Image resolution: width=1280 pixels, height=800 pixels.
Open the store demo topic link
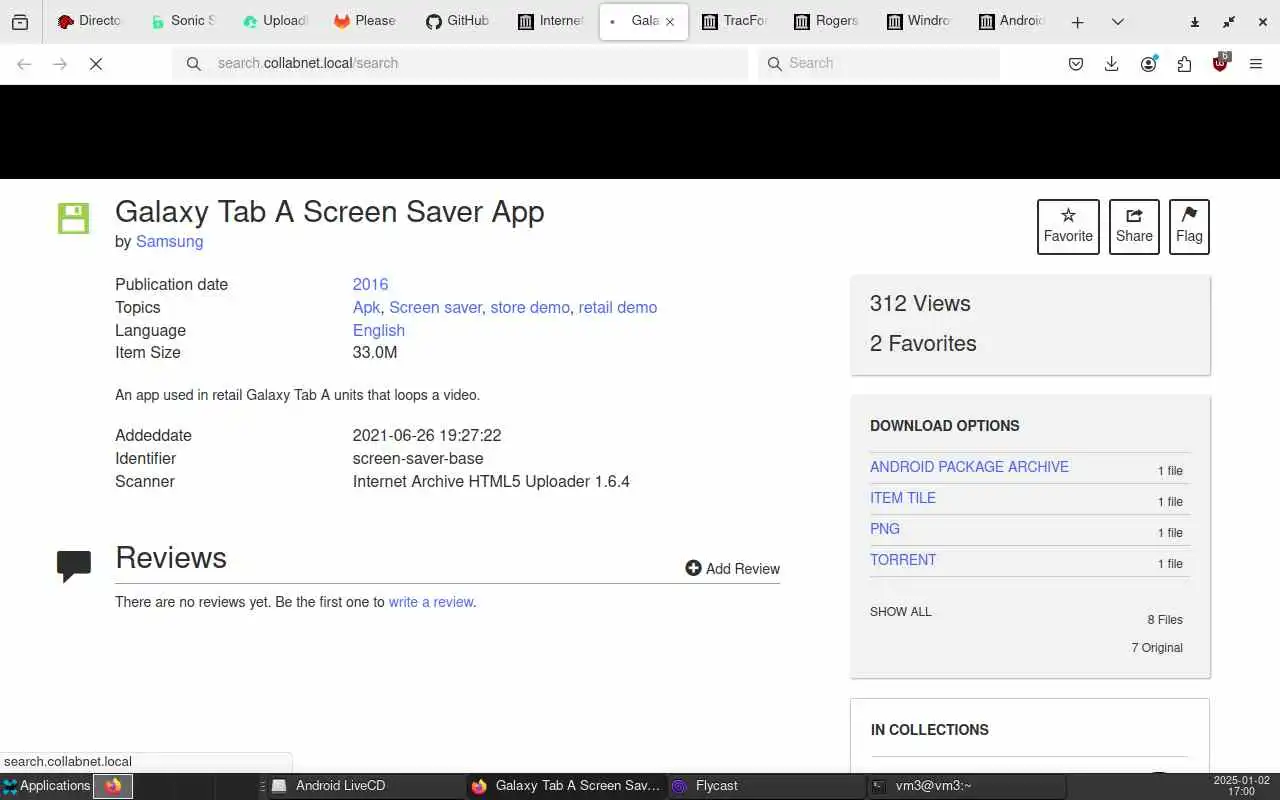tap(530, 307)
